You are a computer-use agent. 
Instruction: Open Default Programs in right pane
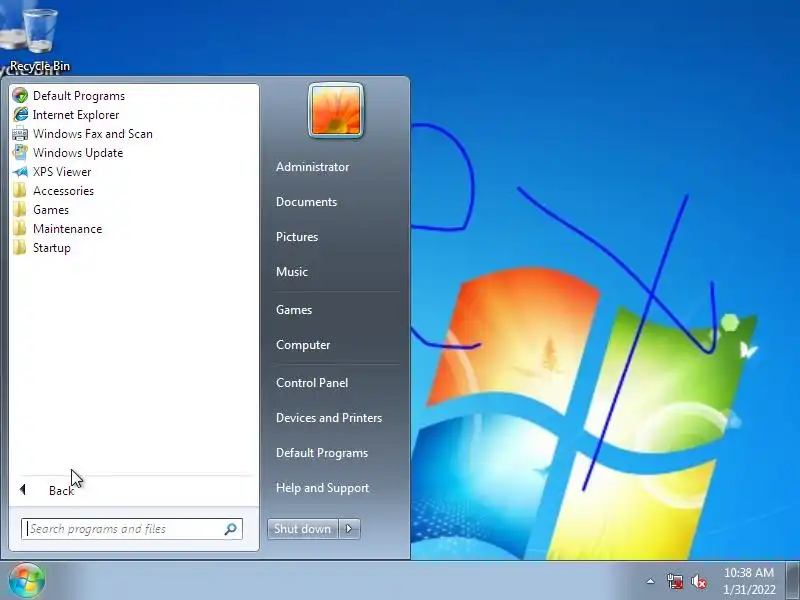321,453
